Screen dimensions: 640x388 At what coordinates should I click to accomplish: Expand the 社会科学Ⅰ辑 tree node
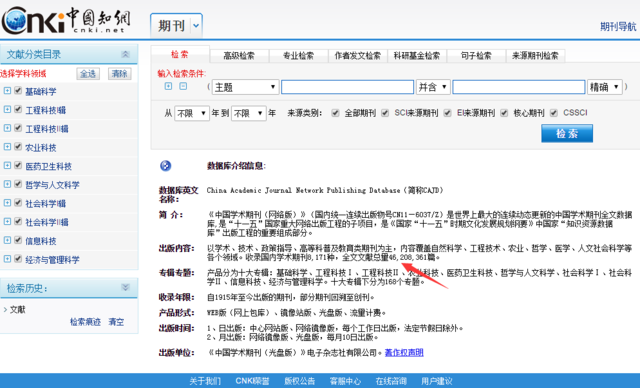tap(7, 203)
